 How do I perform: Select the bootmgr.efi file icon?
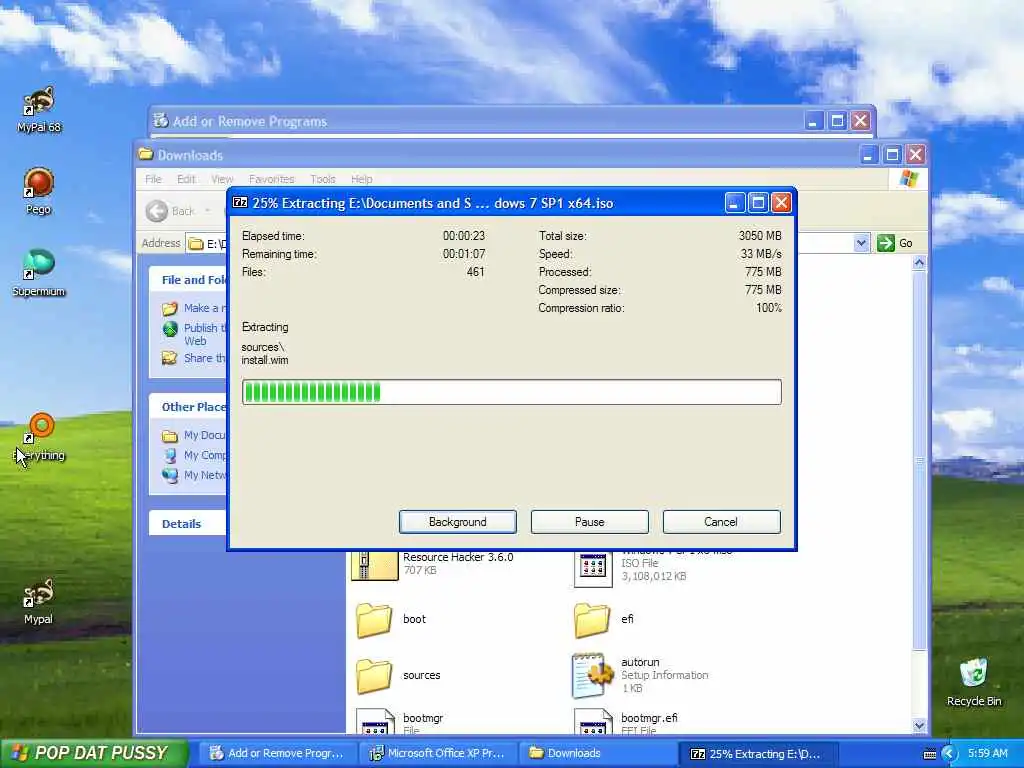(593, 722)
